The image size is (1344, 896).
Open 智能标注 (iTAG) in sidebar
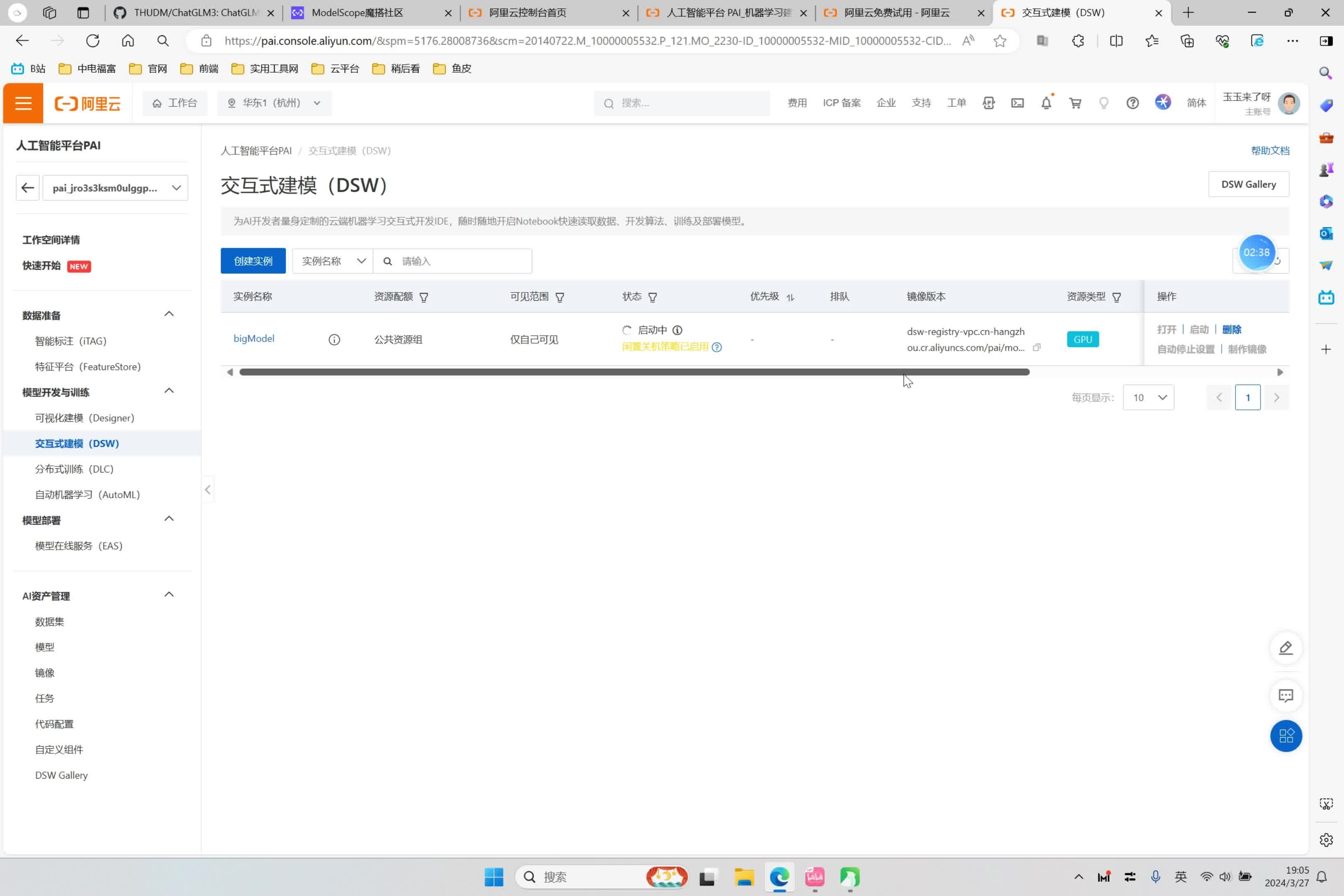71,341
